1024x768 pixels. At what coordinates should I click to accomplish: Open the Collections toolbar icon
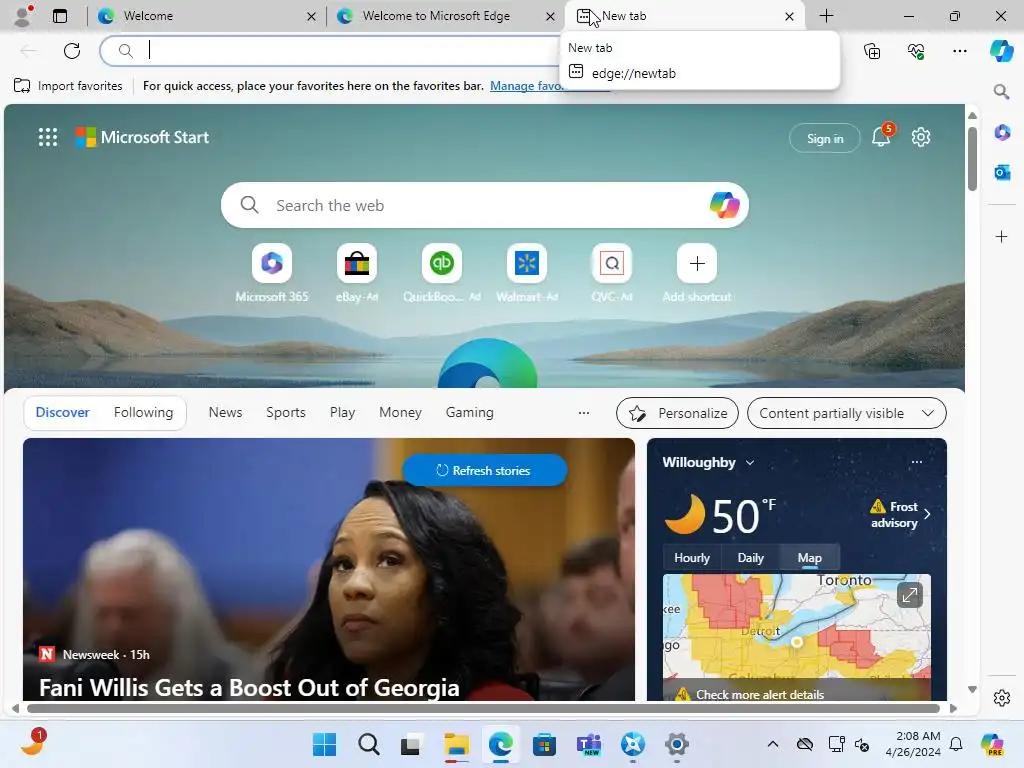(x=872, y=50)
